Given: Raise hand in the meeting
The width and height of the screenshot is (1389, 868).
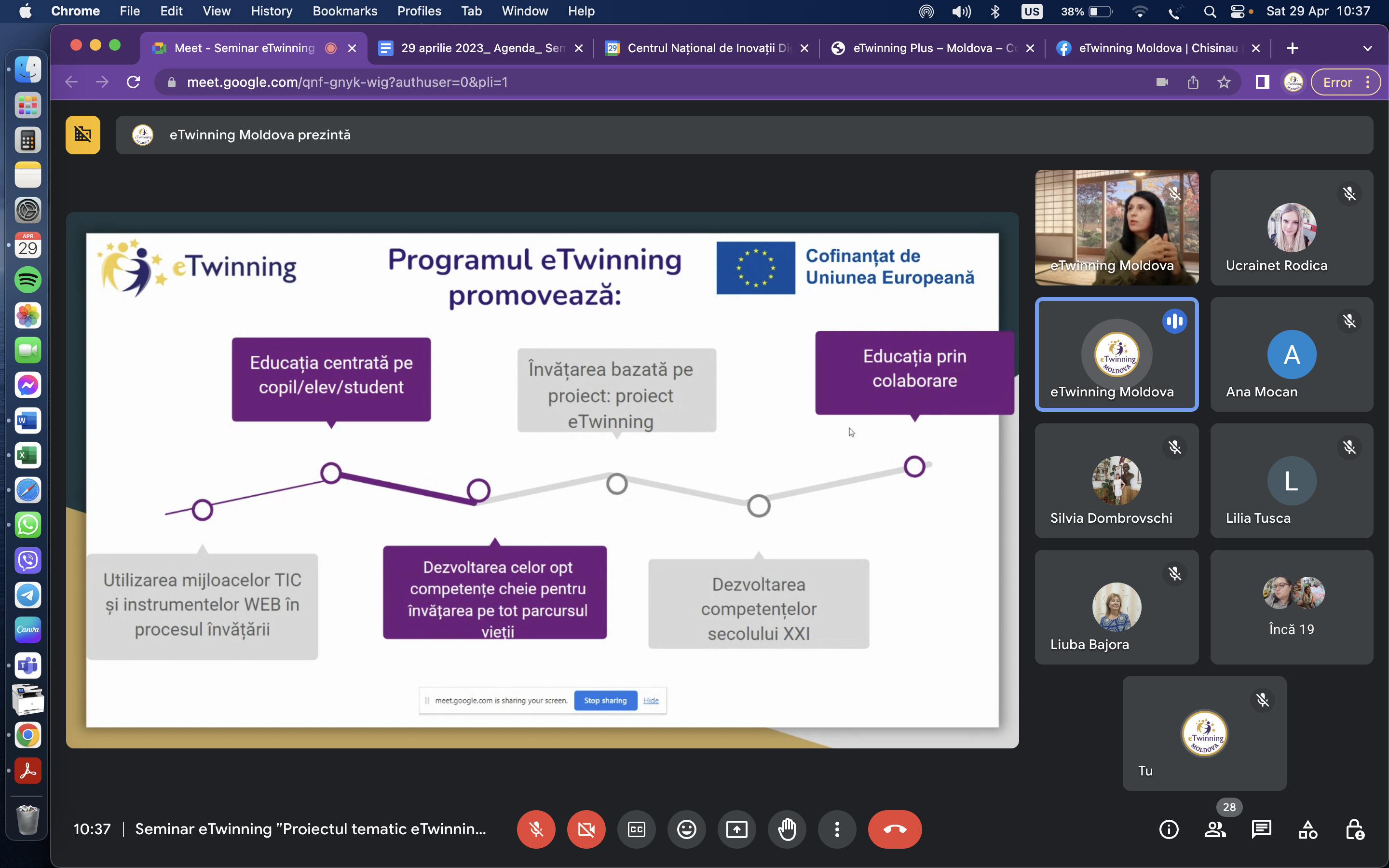Looking at the screenshot, I should 787,829.
